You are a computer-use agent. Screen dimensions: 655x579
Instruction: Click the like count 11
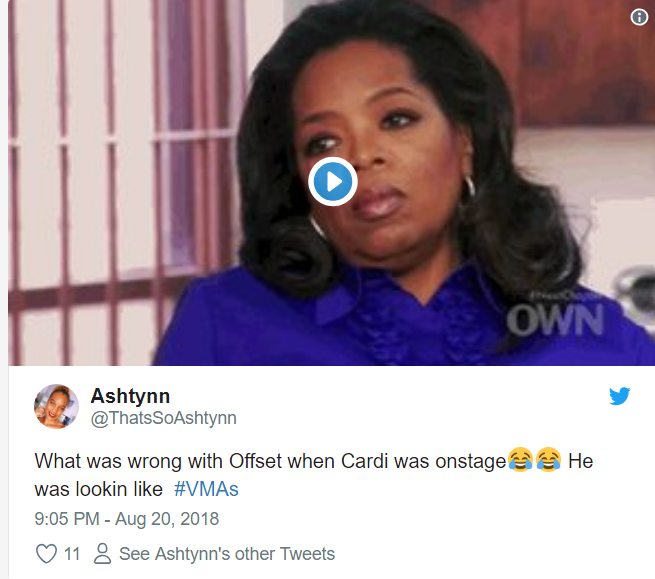(x=72, y=554)
